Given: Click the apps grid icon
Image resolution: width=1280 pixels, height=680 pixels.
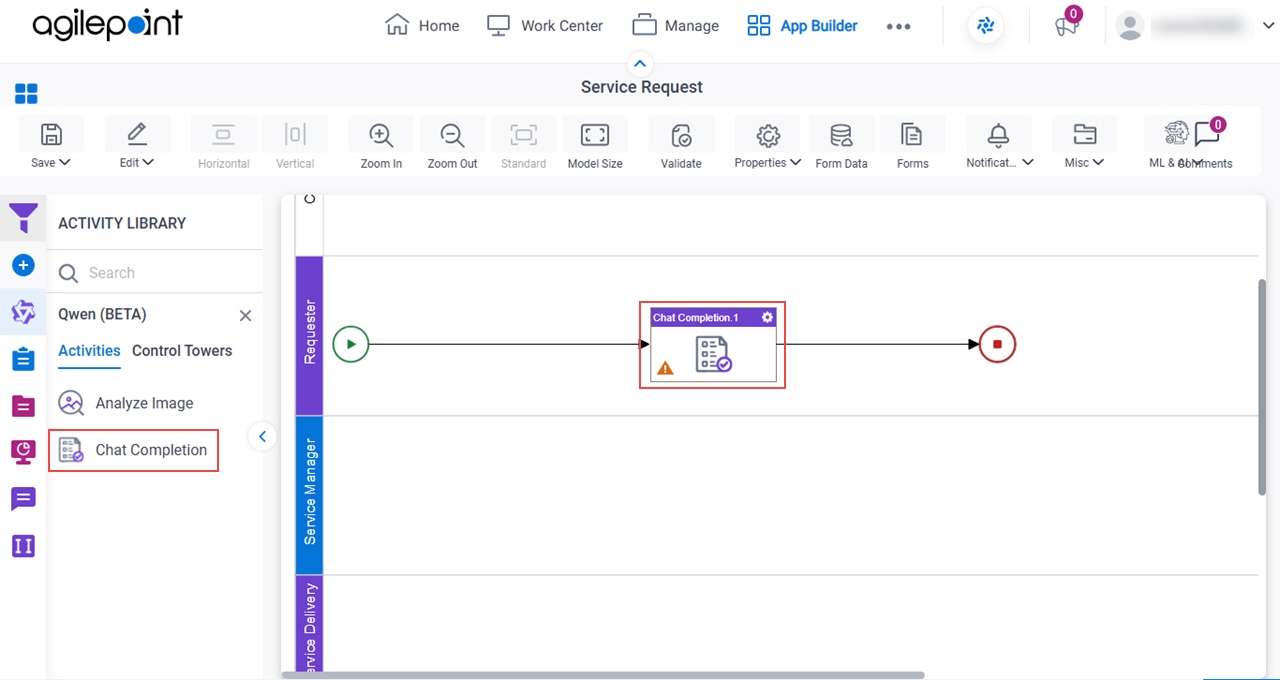Looking at the screenshot, I should 26,94.
